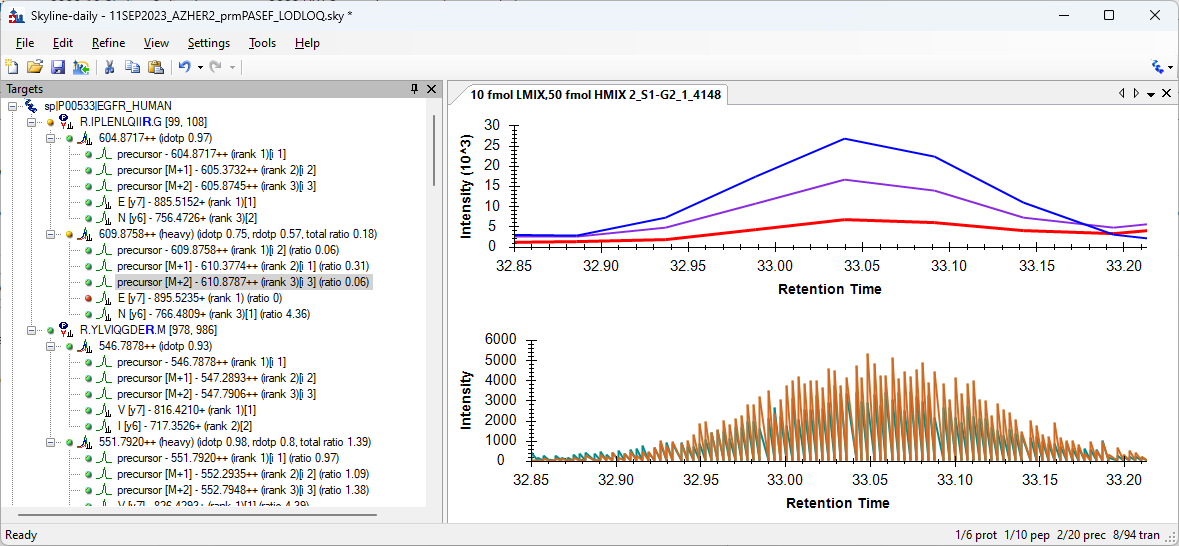1179x546 pixels.
Task: Click the Import Results toolbar icon
Action: pos(81,67)
